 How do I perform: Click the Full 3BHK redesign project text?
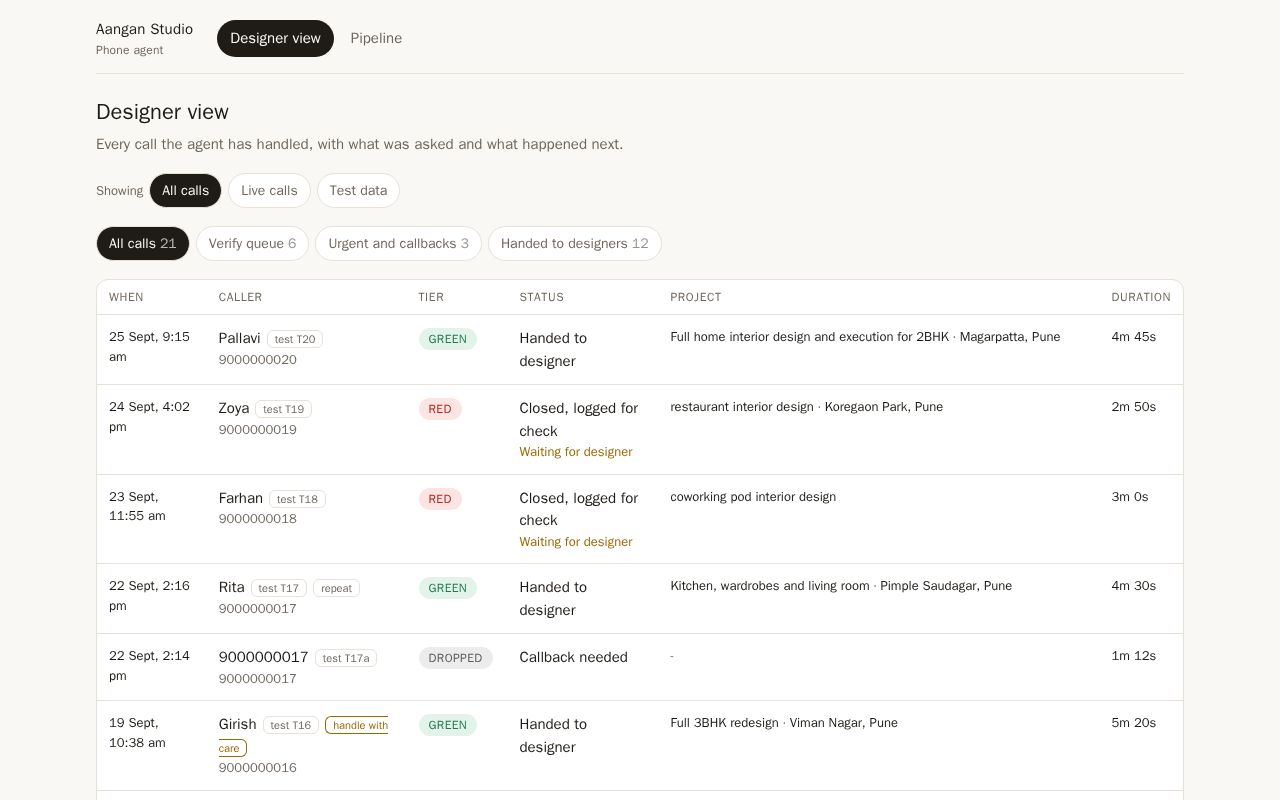[784, 723]
